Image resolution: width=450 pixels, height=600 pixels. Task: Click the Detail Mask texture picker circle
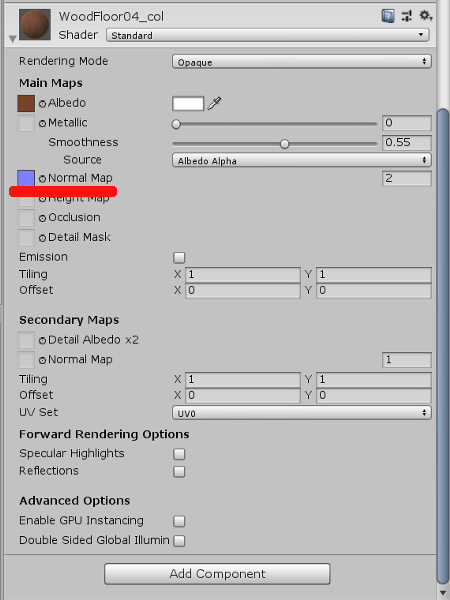click(42, 238)
